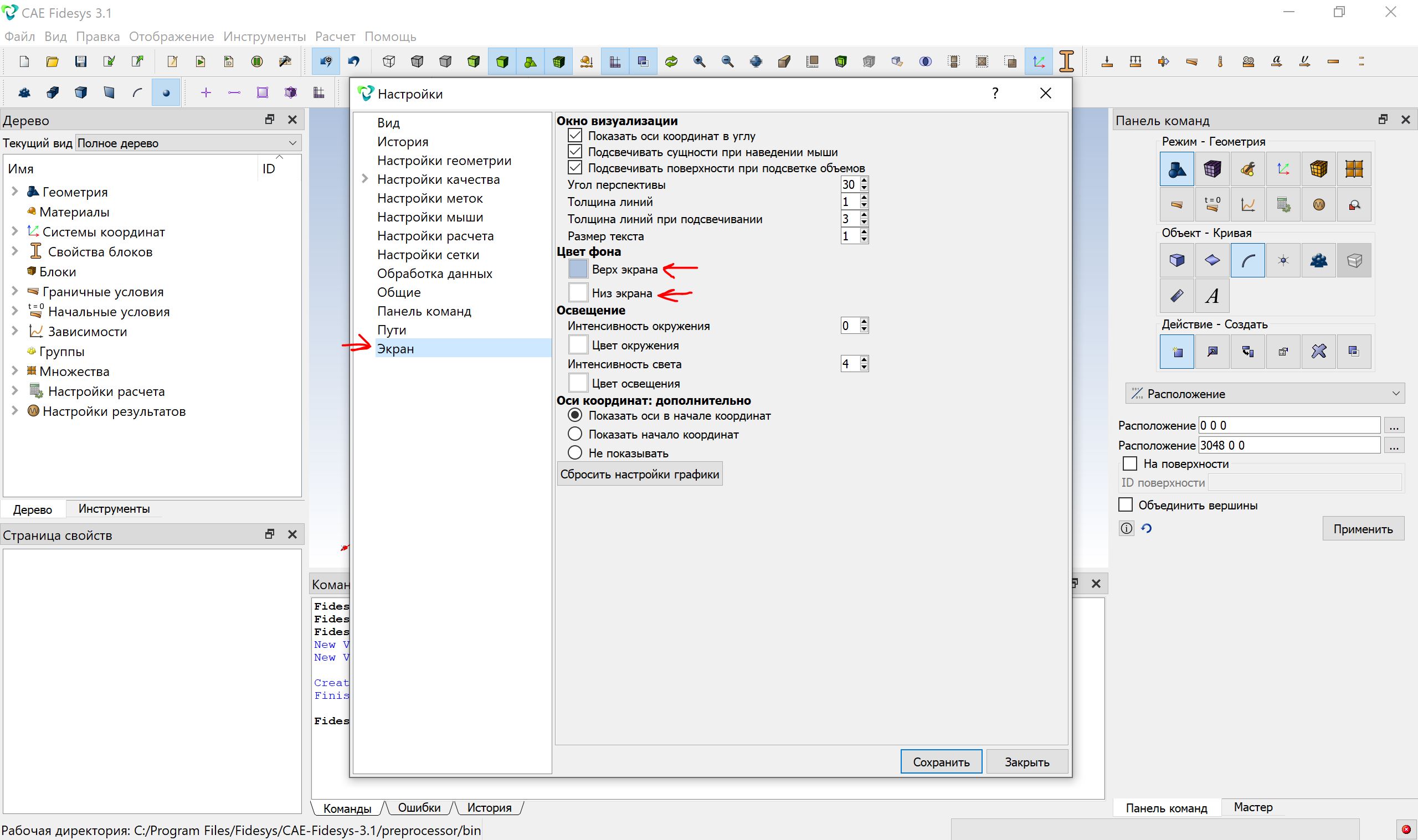Toggle 'Подсвечивать сущности при наведении мыши' checkbox
1418x840 pixels.
point(574,151)
